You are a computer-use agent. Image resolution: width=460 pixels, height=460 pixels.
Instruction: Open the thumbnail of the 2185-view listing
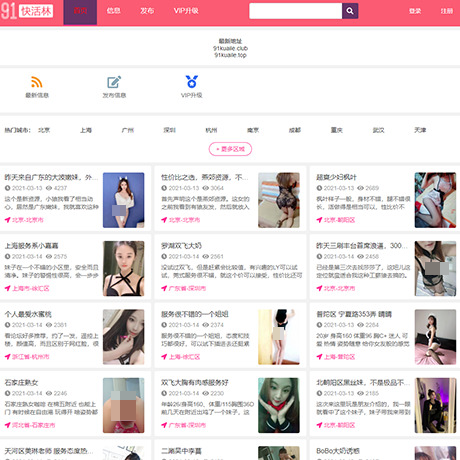[435, 405]
